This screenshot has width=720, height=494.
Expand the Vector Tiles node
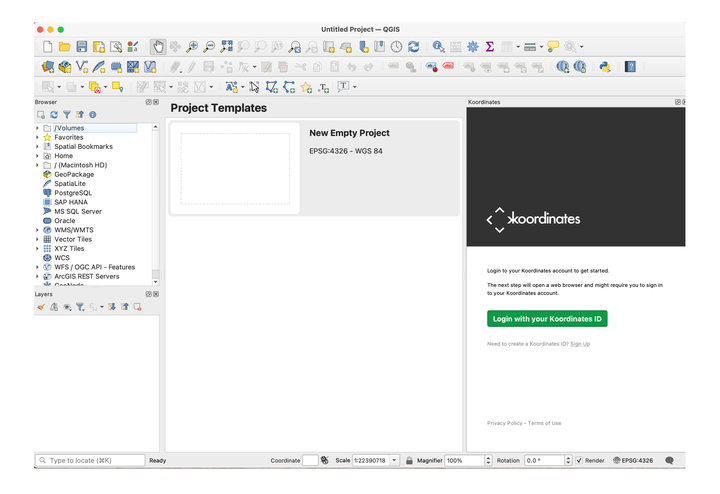[x=37, y=239]
